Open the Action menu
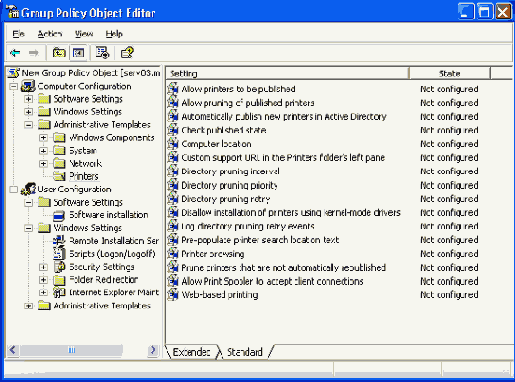Image resolution: width=515 pixels, height=382 pixels. (50, 34)
